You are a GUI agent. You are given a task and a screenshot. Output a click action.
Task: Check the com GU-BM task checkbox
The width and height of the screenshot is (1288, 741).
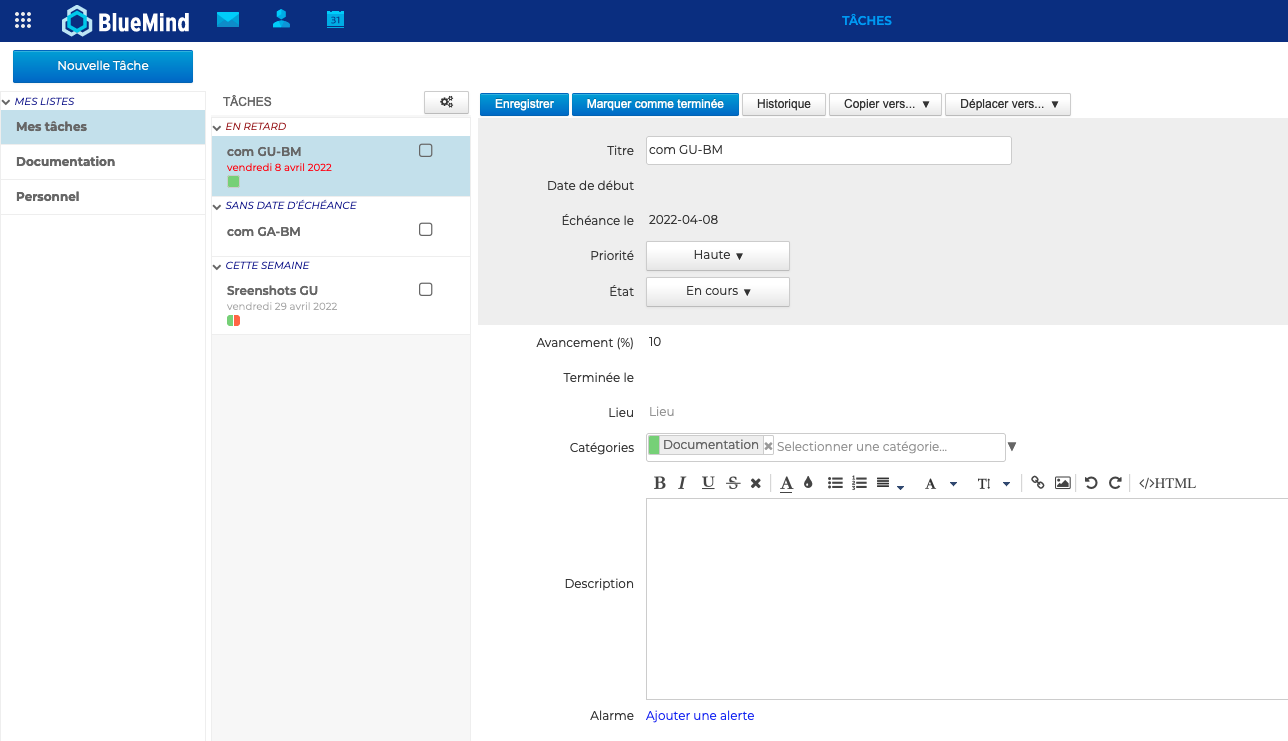coord(425,151)
